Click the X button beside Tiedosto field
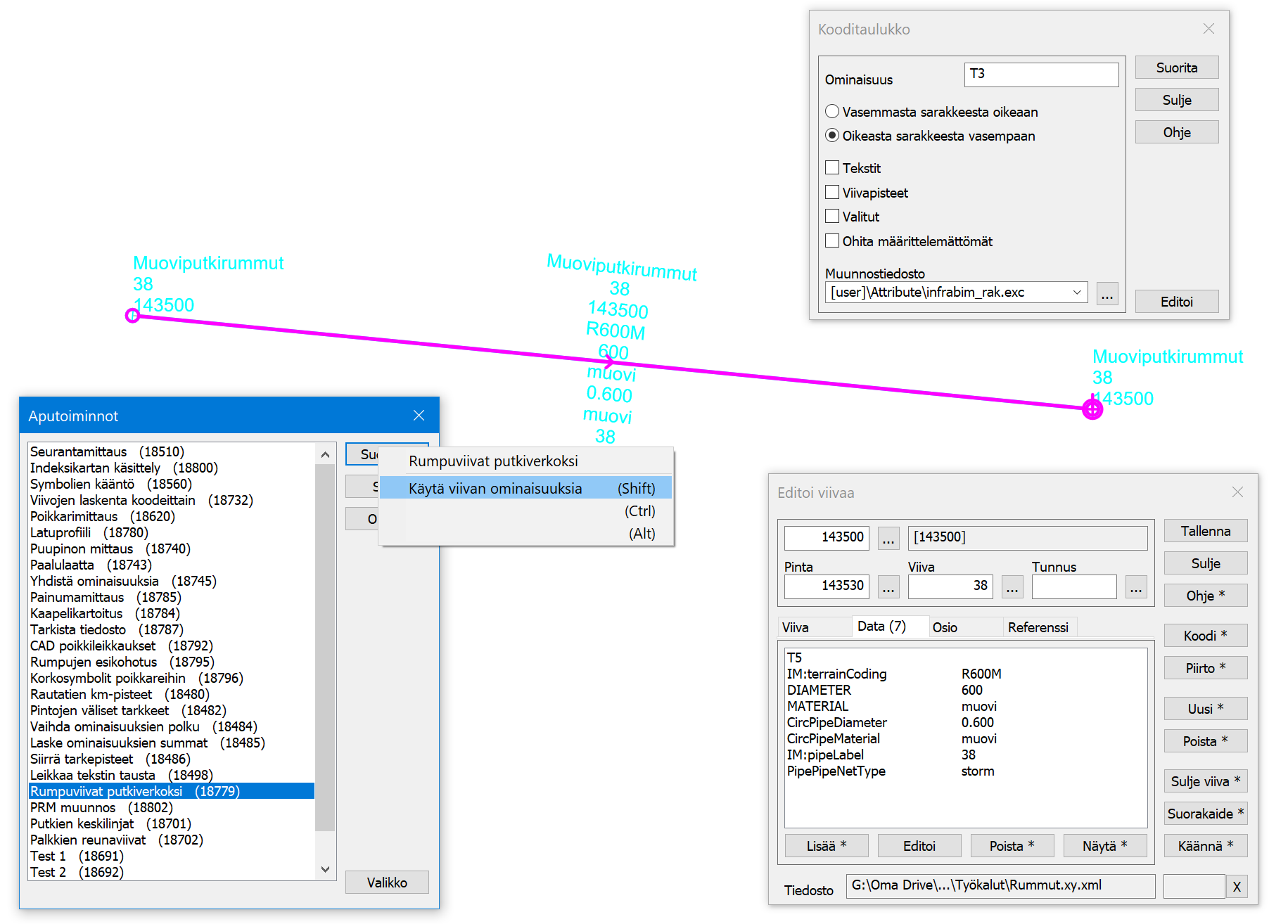 pyautogui.click(x=1237, y=887)
